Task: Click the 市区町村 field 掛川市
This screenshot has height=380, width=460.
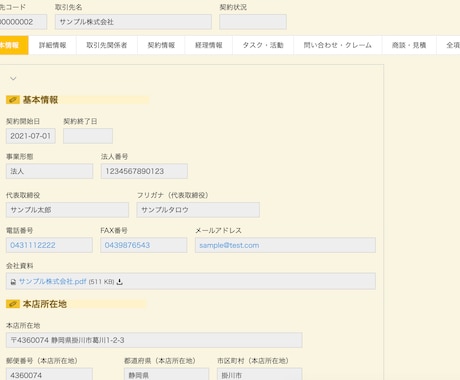Action: coord(260,375)
